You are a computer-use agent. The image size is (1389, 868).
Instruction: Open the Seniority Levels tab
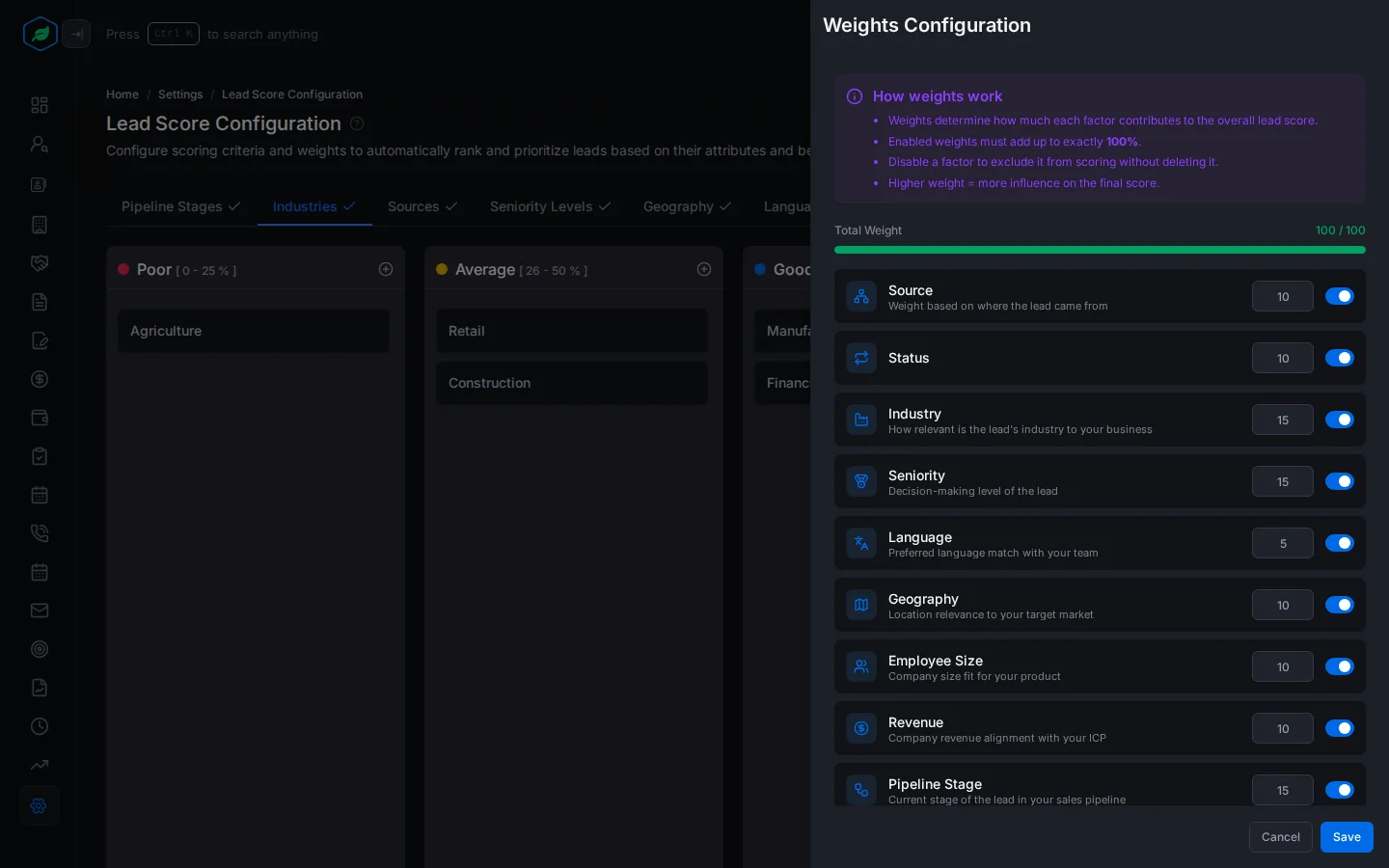(x=550, y=206)
